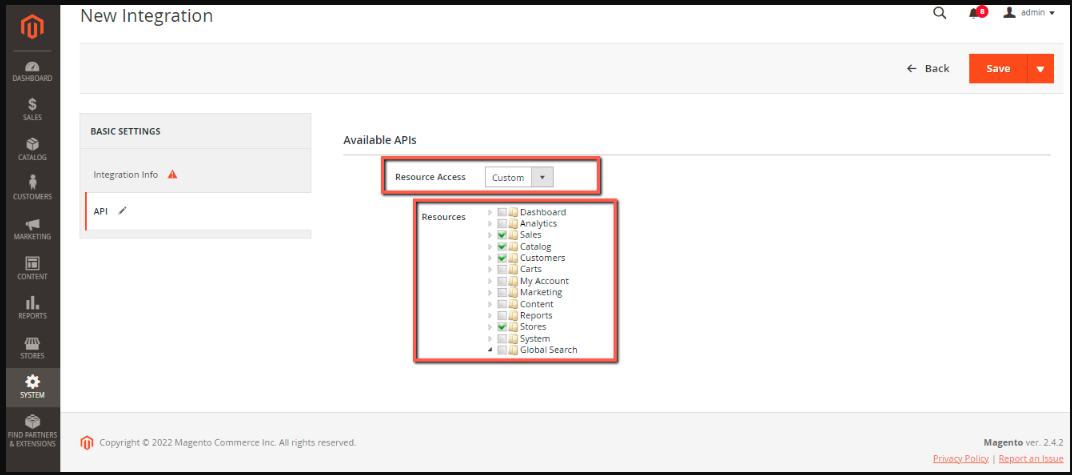Viewport: 1072px width, 475px height.
Task: Expand the Carts tree node
Action: 490,270
